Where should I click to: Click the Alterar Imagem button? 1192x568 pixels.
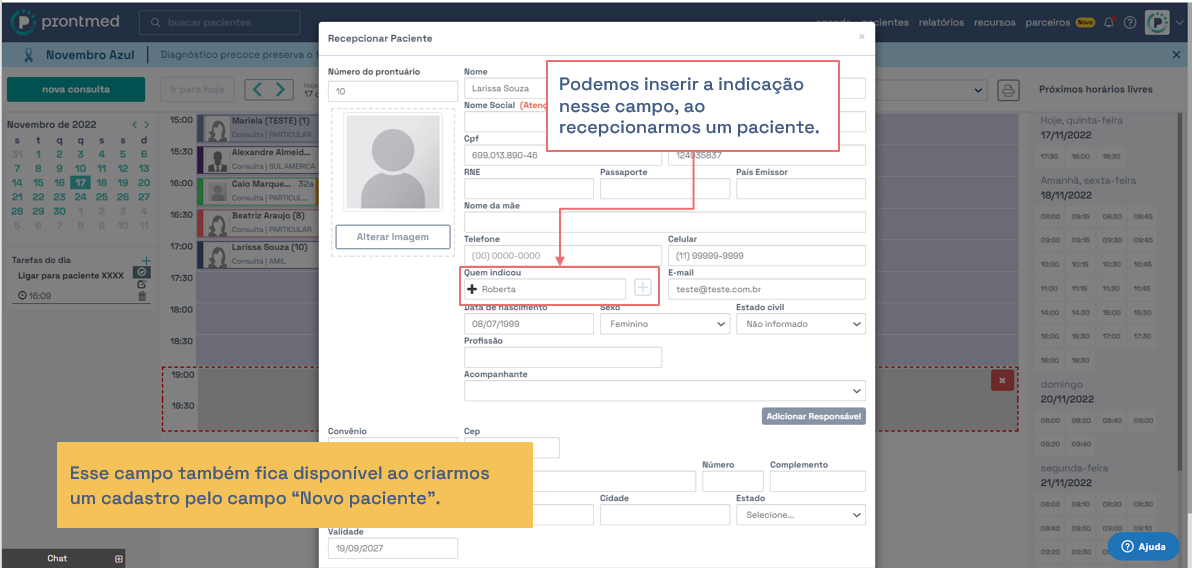click(x=392, y=237)
